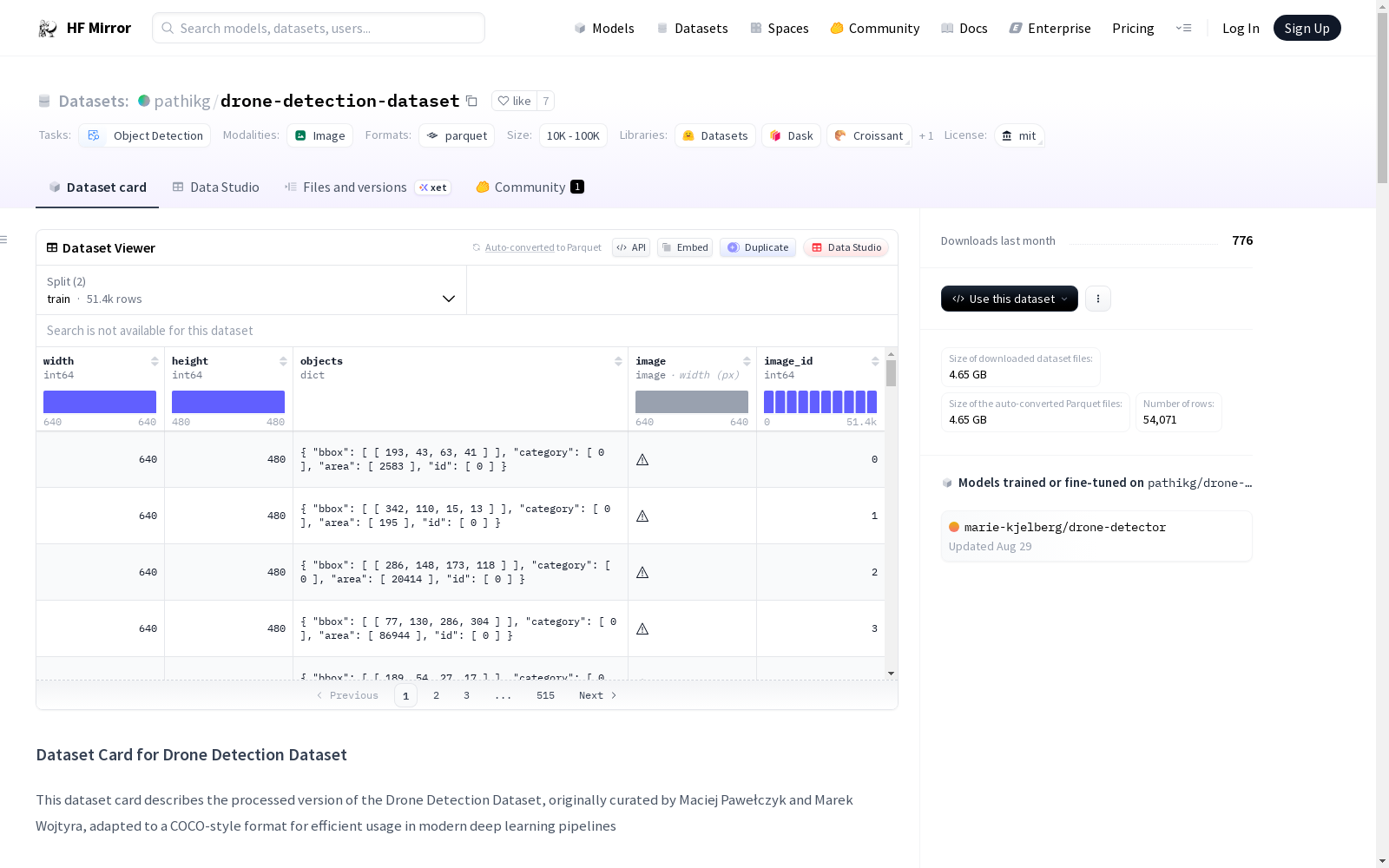This screenshot has height=868, width=1389.
Task: Click the Duplicate button
Action: coord(758,247)
